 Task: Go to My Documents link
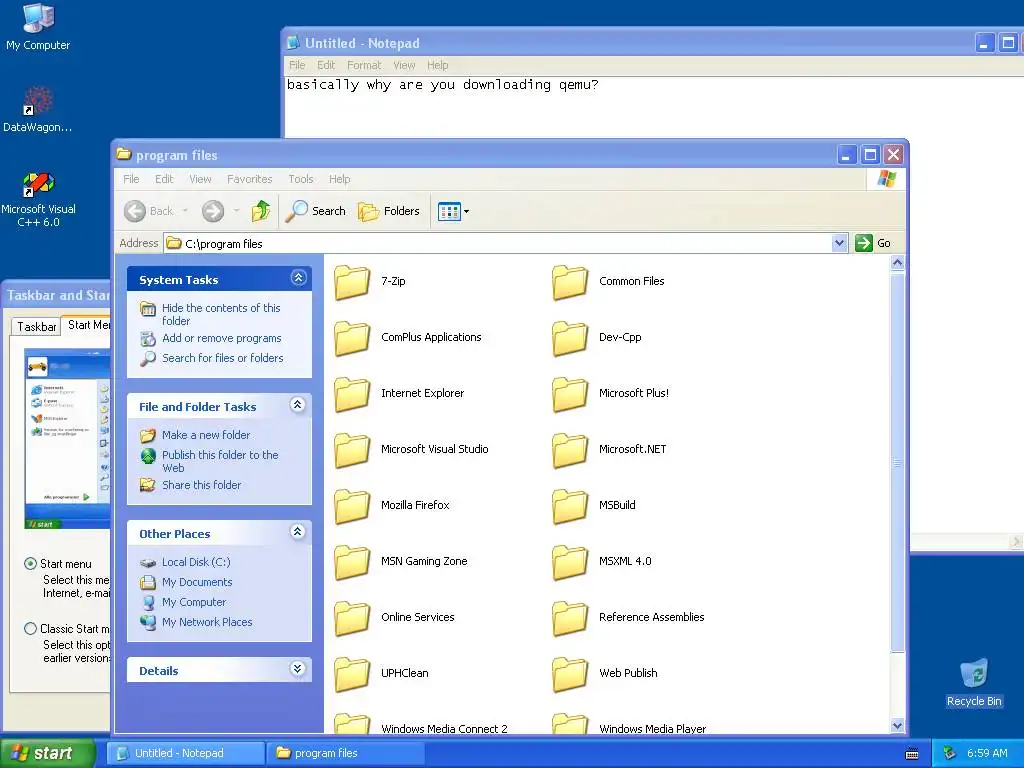pyautogui.click(x=197, y=582)
